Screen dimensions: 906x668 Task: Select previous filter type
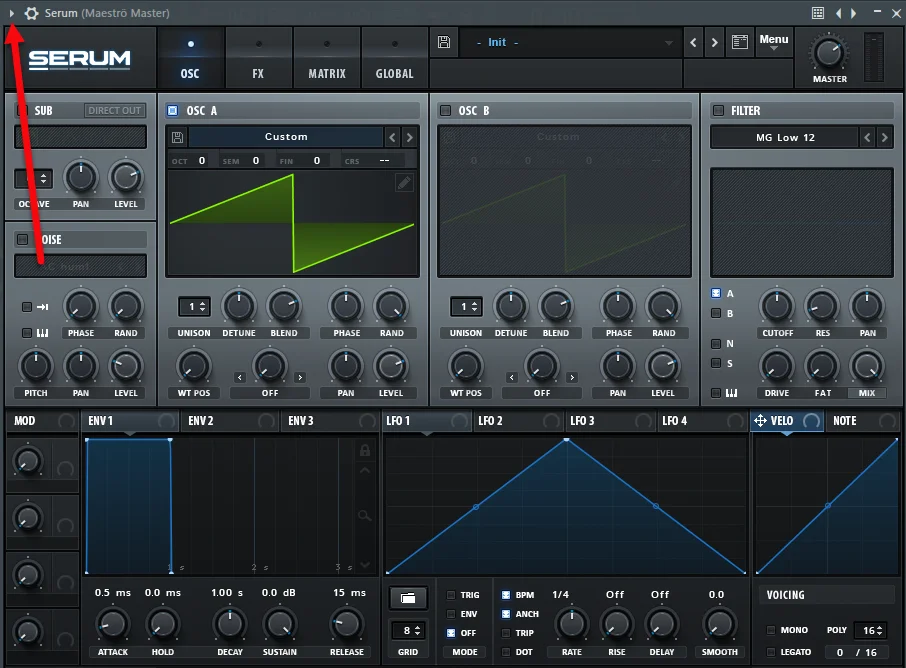click(867, 138)
